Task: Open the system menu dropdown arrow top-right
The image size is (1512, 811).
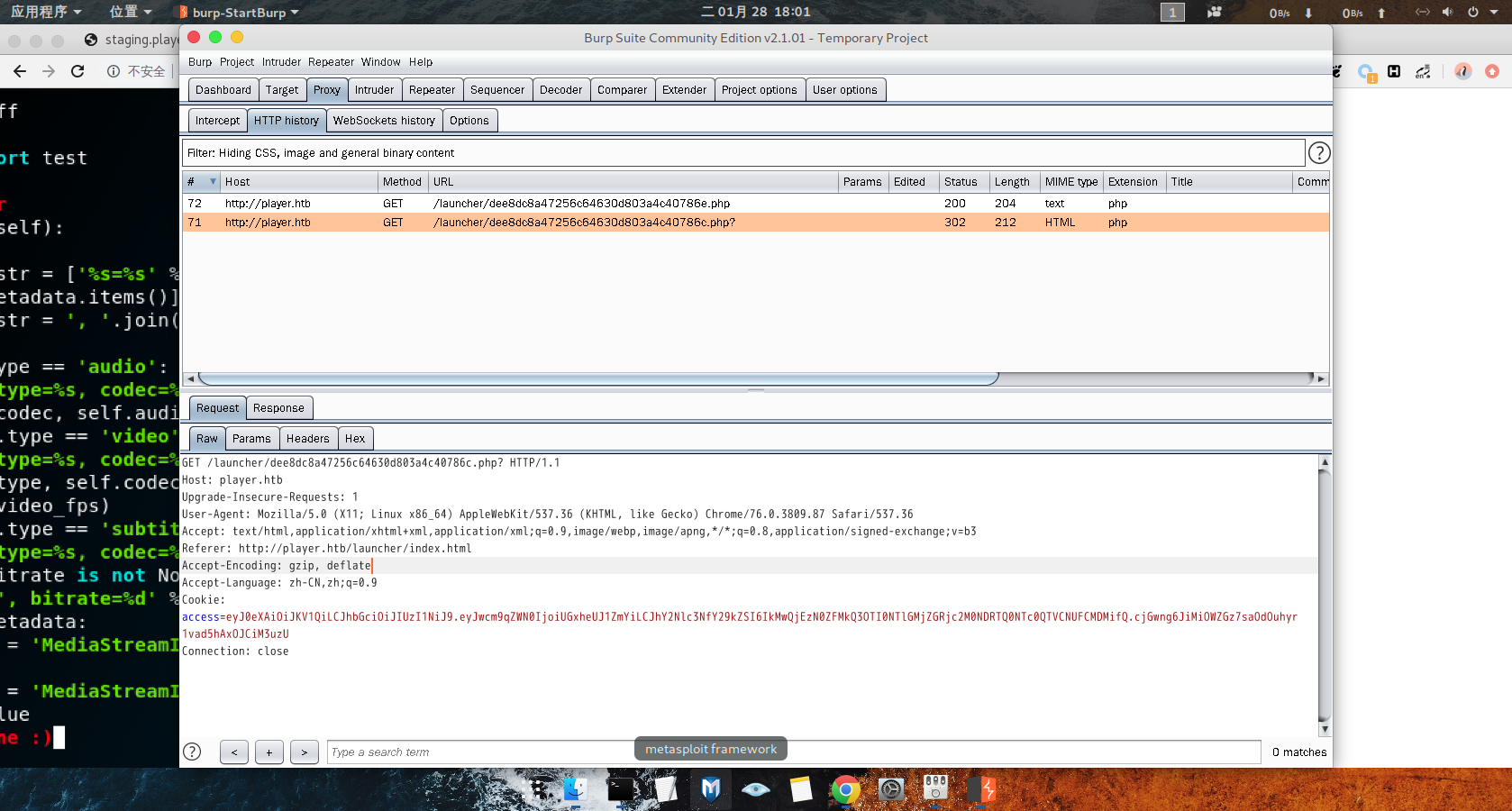Action: click(x=1493, y=12)
